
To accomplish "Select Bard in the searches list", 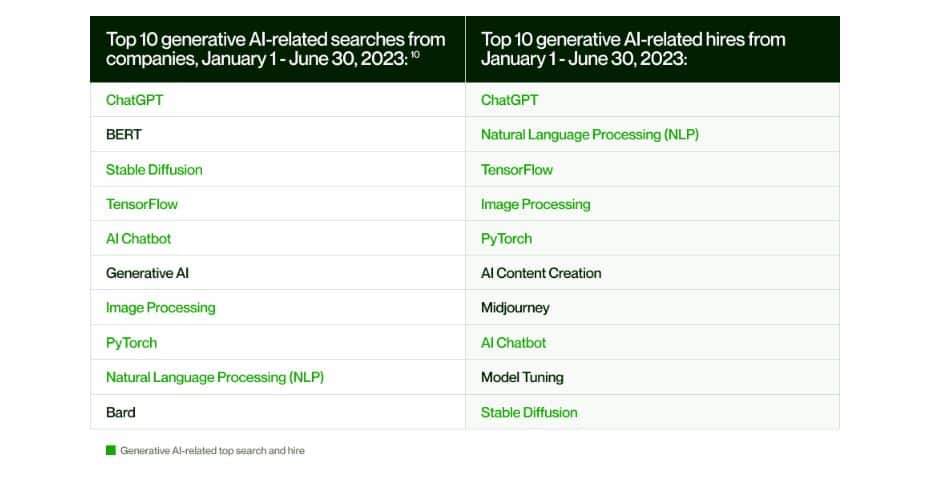I will [x=121, y=412].
